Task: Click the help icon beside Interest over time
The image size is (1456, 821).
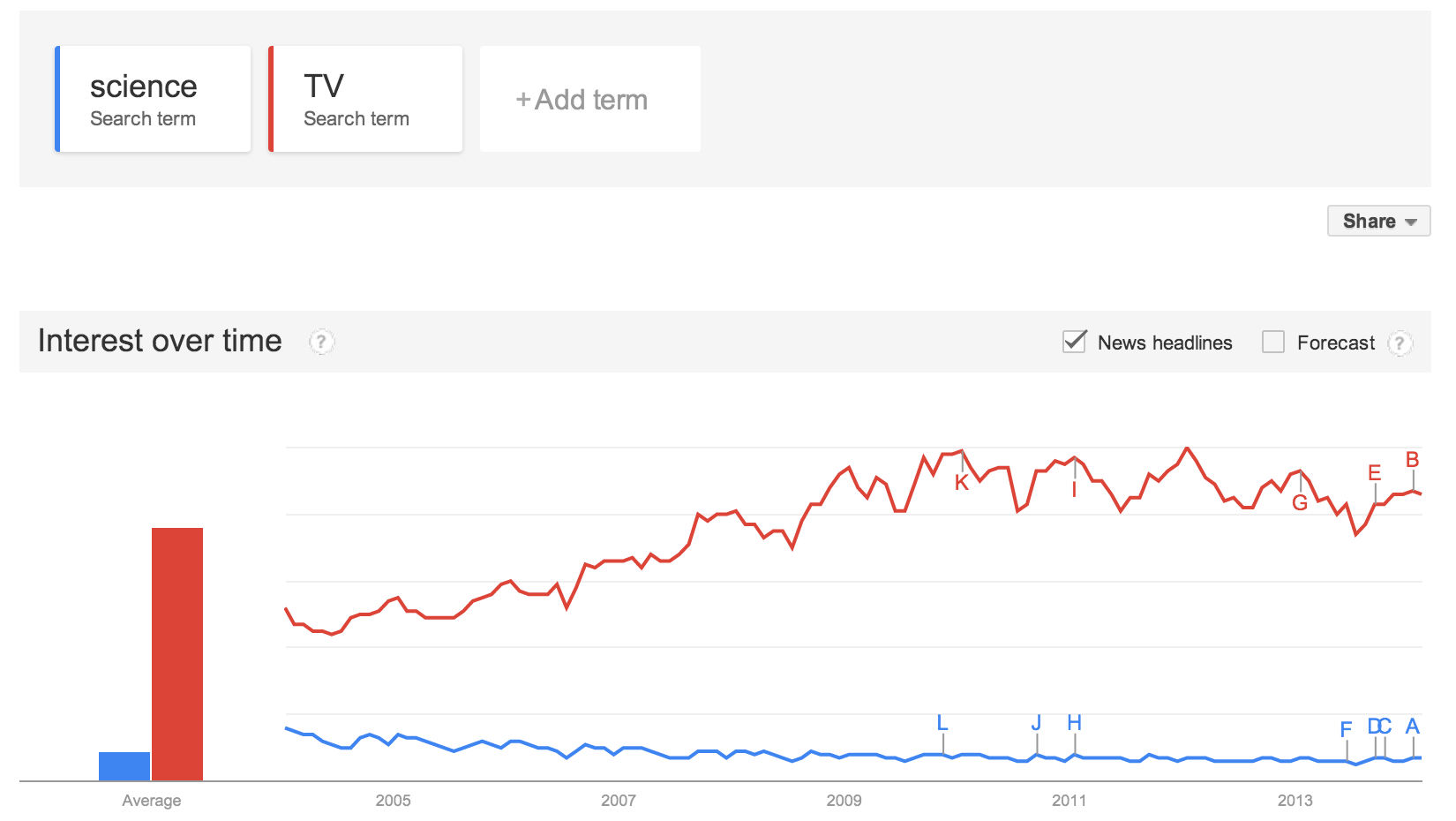Action: pos(321,342)
